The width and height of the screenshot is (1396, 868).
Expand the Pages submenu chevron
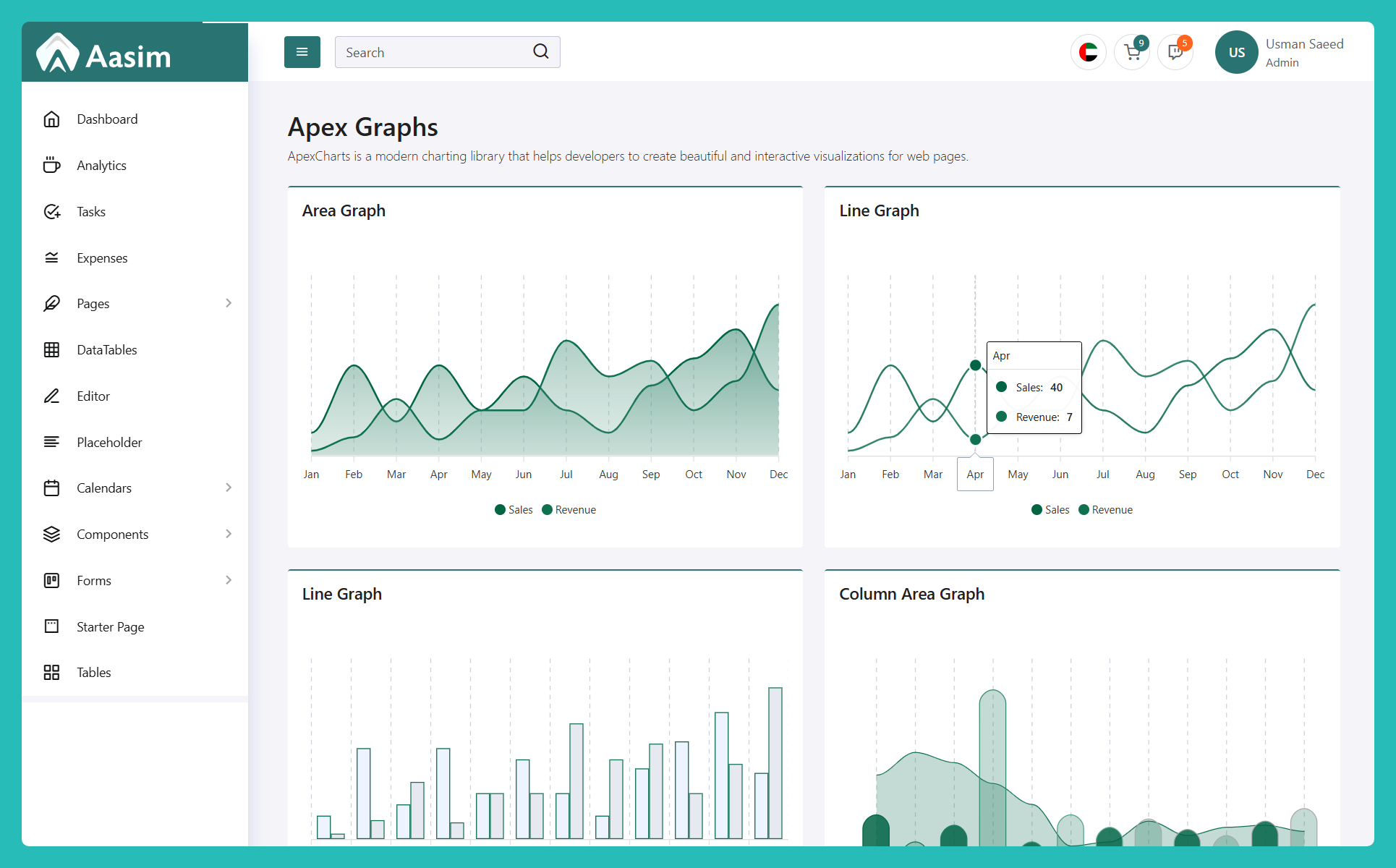pyautogui.click(x=229, y=303)
